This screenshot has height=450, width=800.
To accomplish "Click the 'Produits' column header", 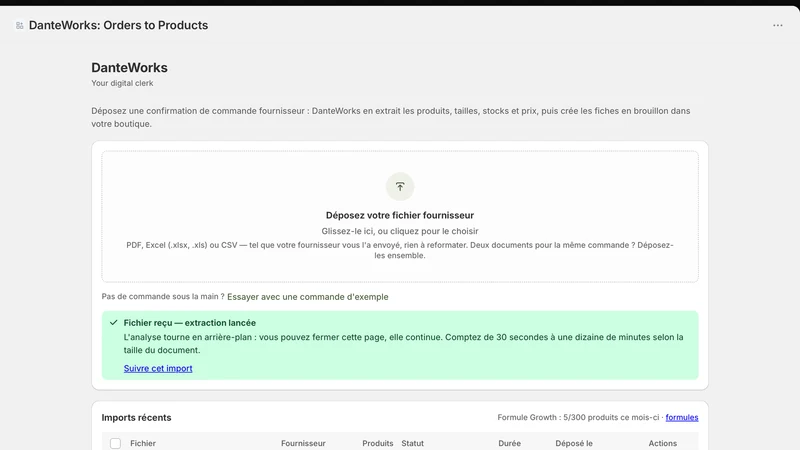I will coord(378,443).
